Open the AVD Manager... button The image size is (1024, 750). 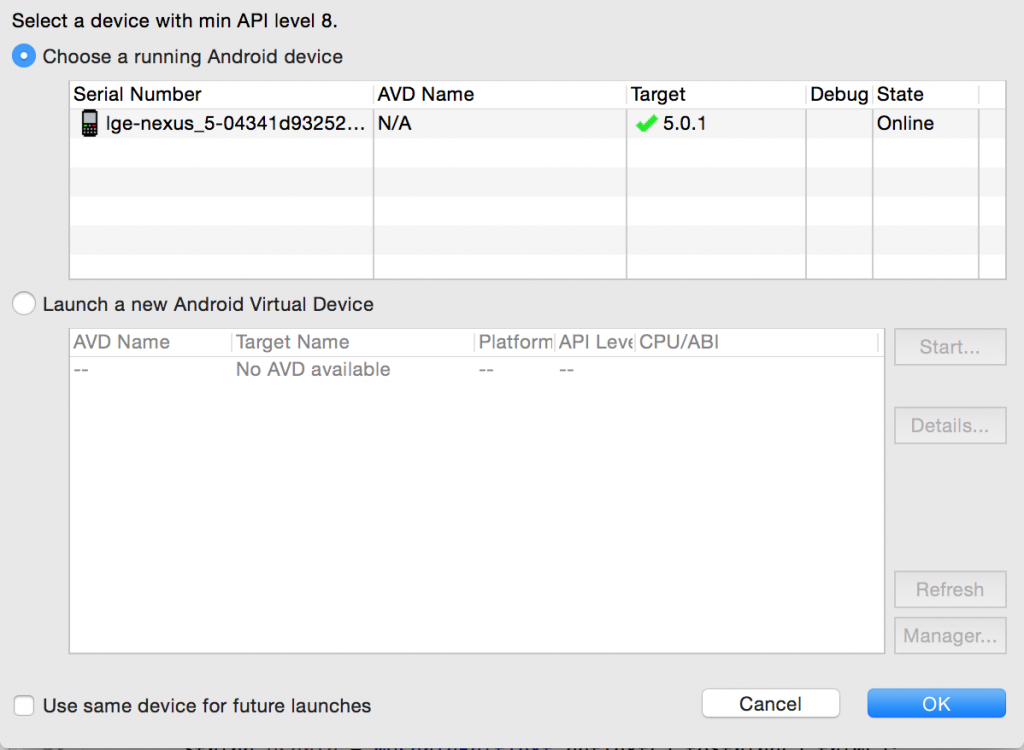[949, 636]
